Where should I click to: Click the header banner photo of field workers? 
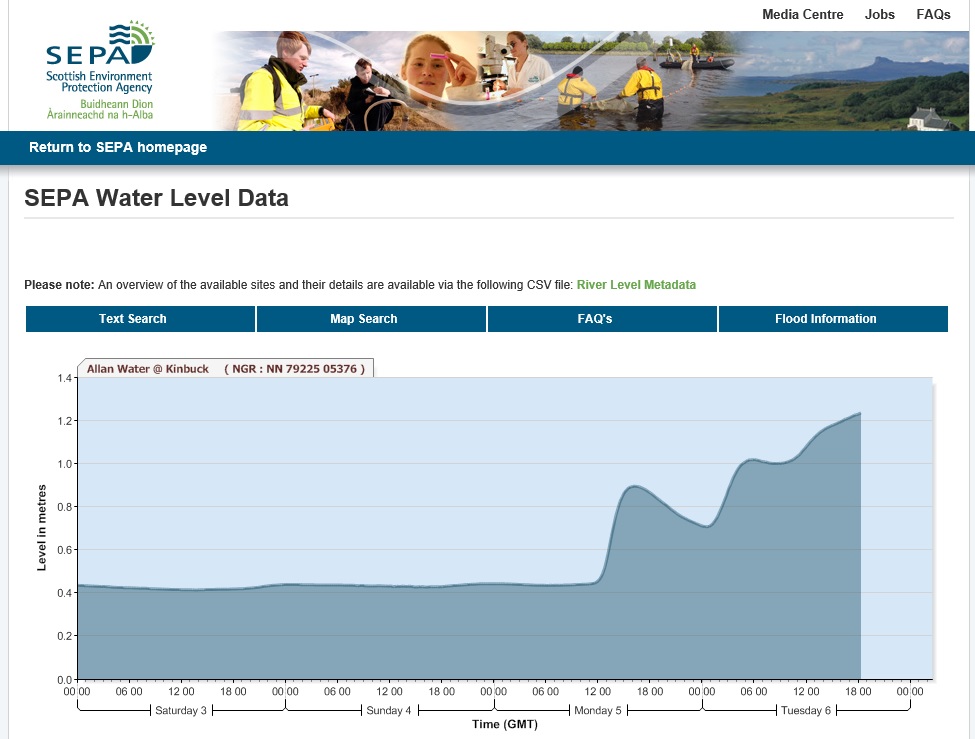pos(590,80)
